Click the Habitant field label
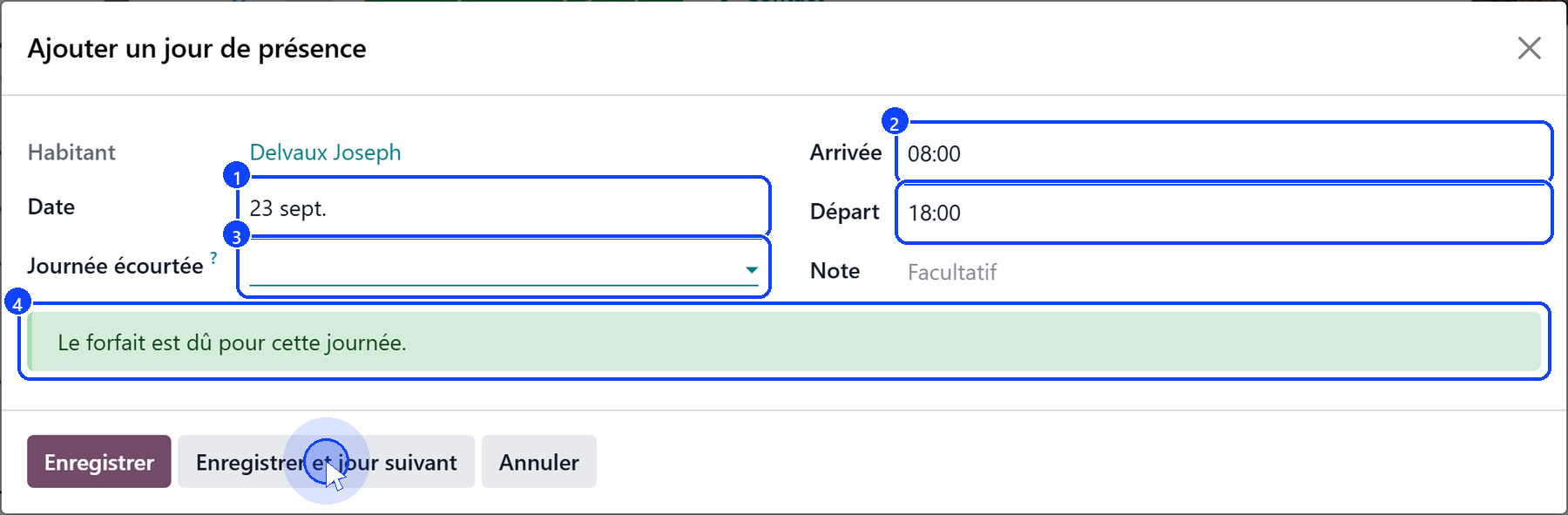The width and height of the screenshot is (1568, 515). coord(71,152)
